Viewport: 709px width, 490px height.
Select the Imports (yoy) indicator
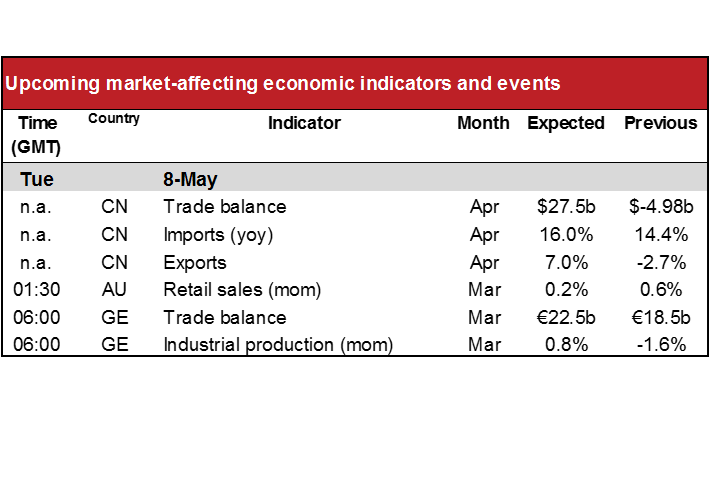coord(218,235)
